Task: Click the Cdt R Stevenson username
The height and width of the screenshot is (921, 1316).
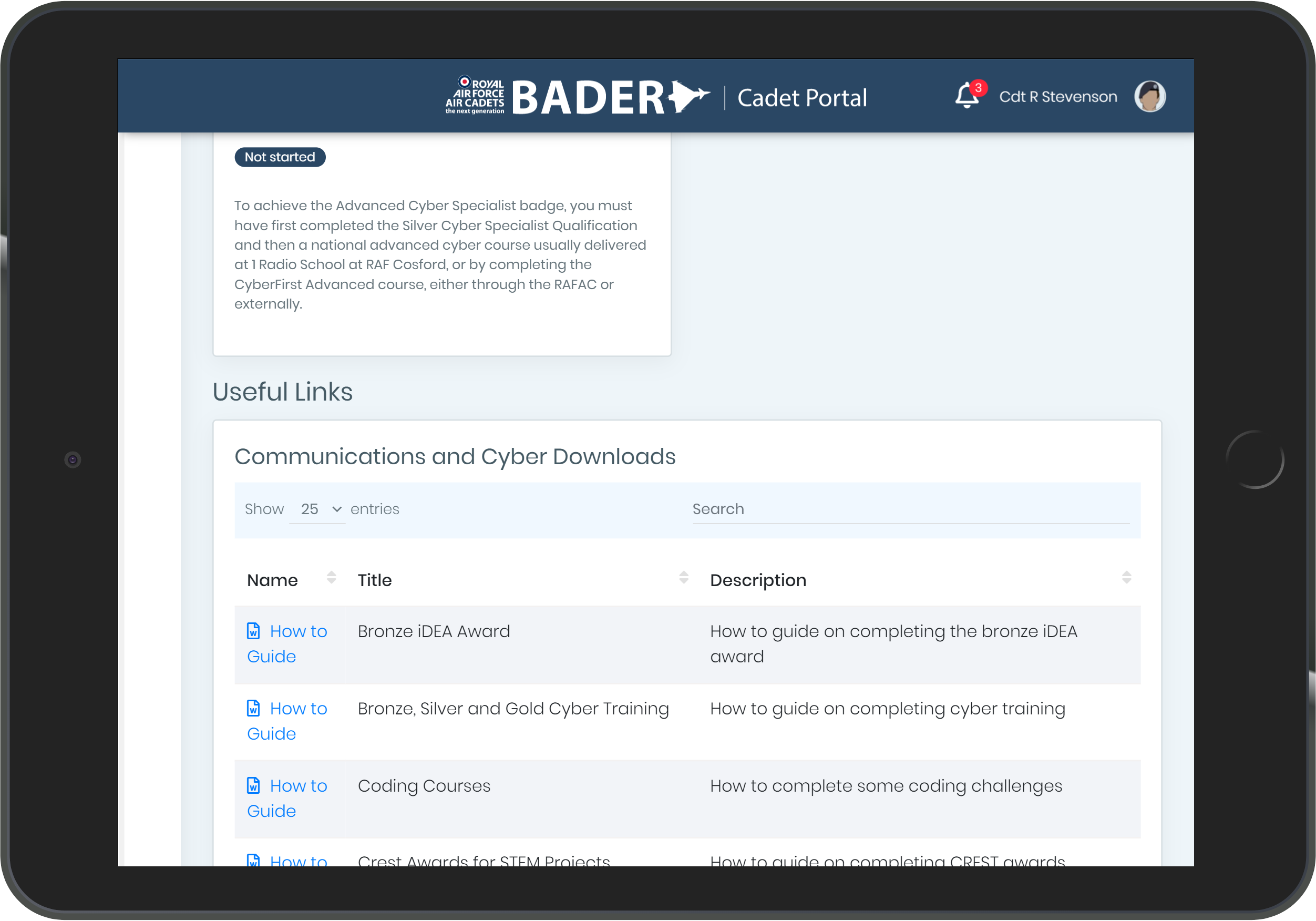Action: [1058, 97]
